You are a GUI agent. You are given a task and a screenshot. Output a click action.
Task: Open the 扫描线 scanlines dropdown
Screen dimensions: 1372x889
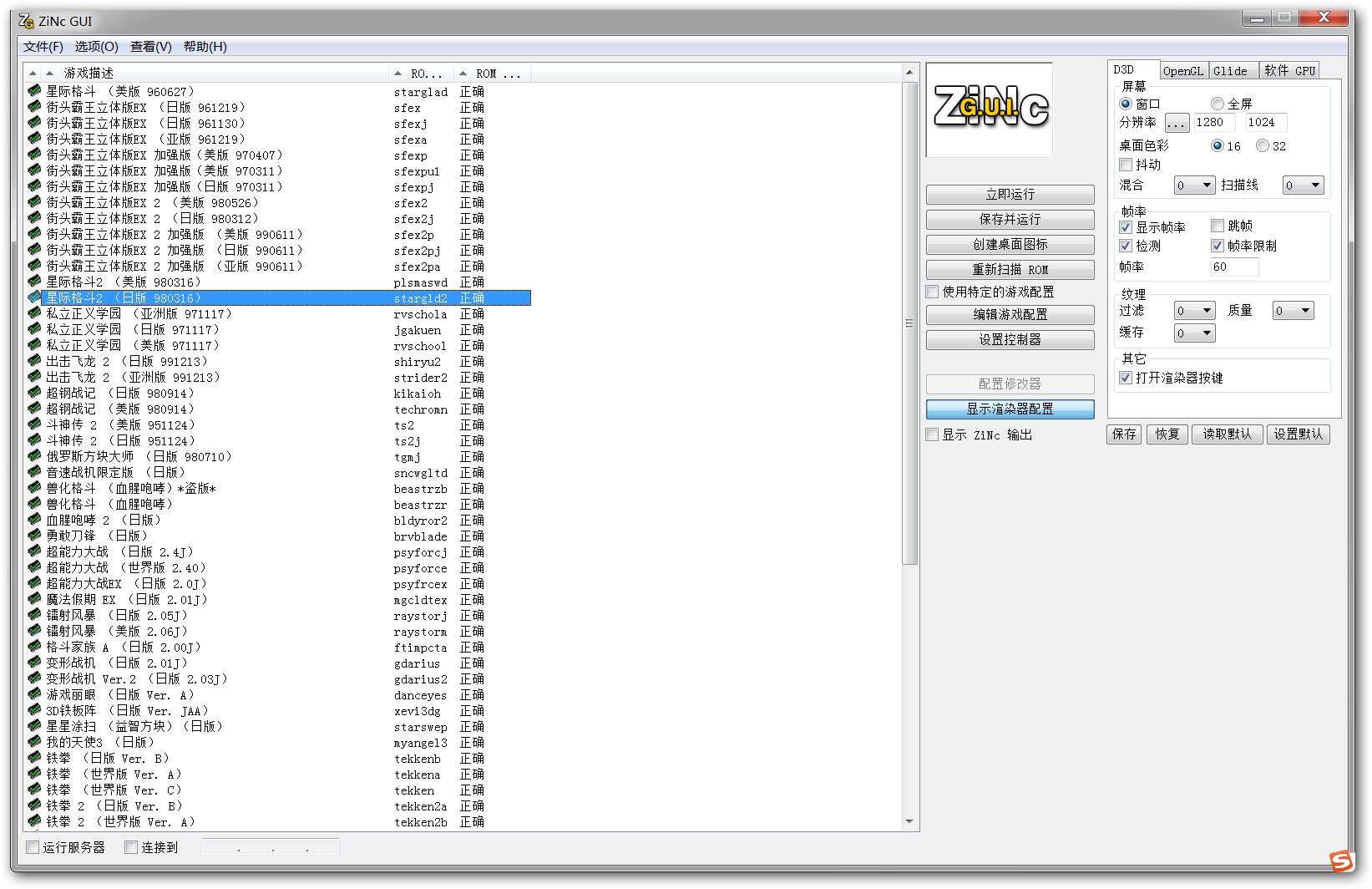coord(1304,185)
